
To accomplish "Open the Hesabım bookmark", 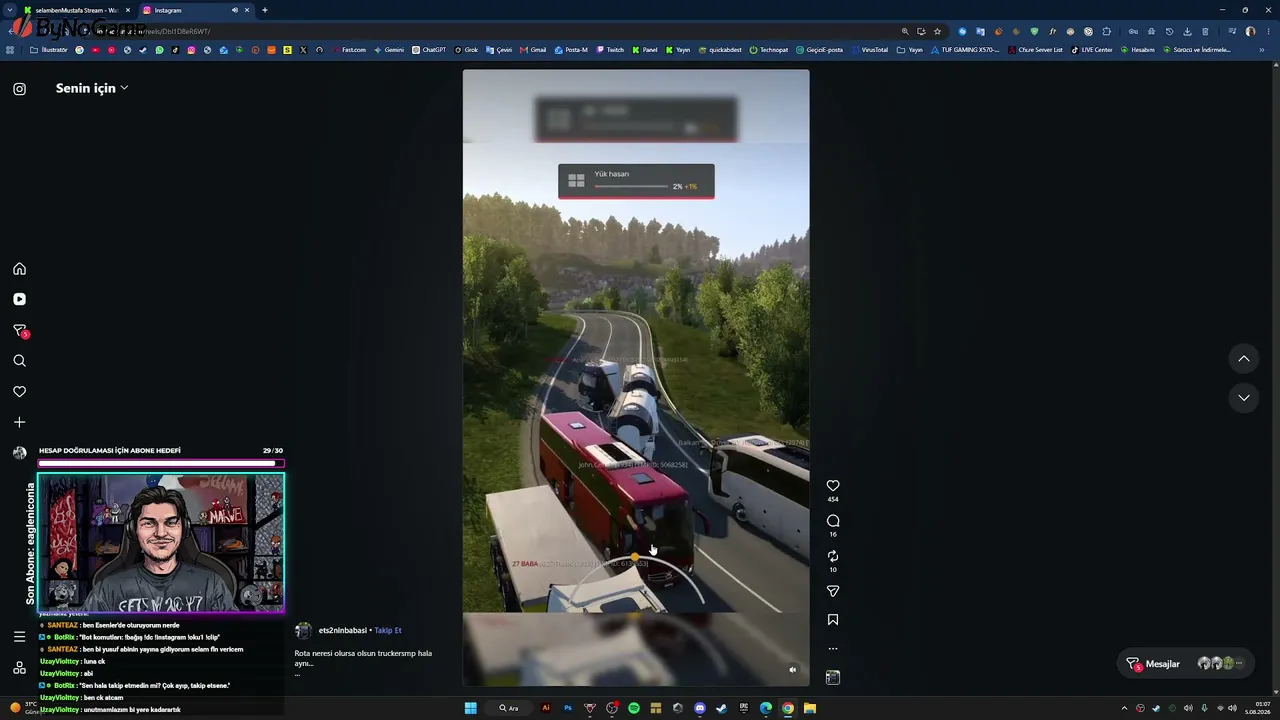I will coord(1138,50).
